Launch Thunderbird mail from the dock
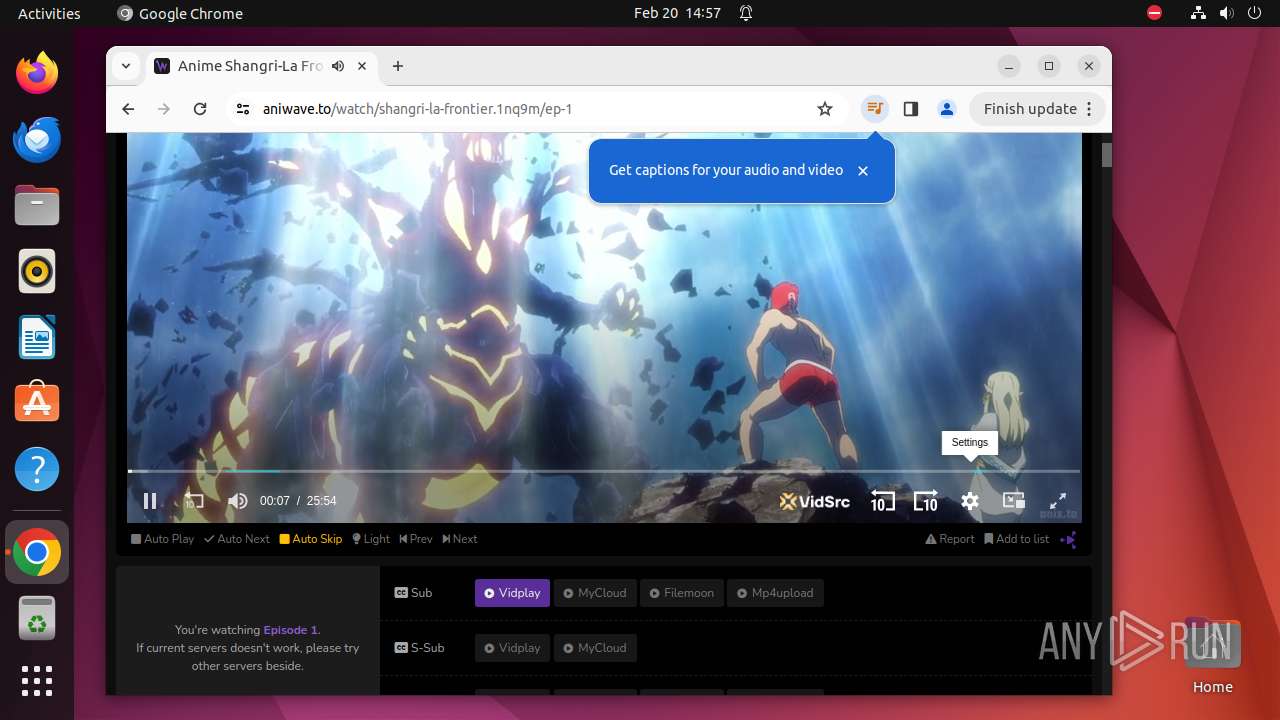 tap(37, 139)
